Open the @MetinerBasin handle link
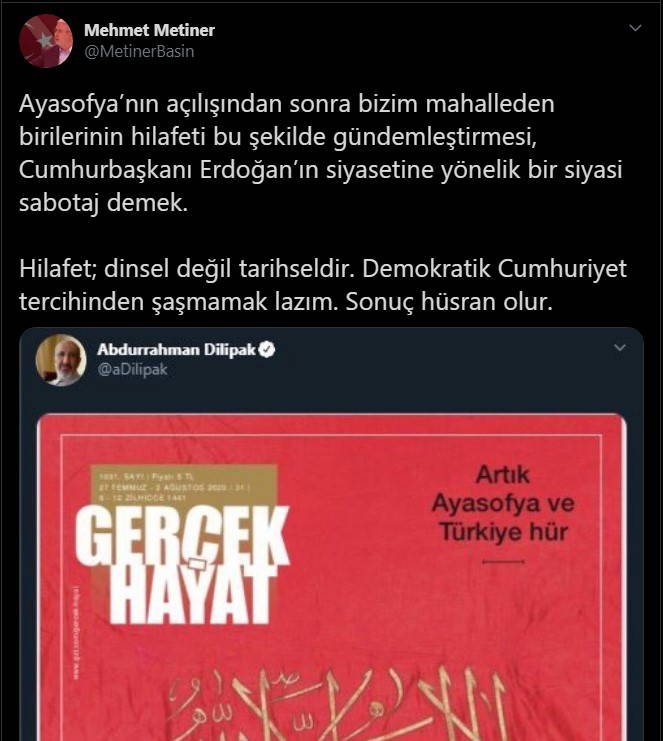Image resolution: width=663 pixels, height=741 pixels. click(139, 51)
